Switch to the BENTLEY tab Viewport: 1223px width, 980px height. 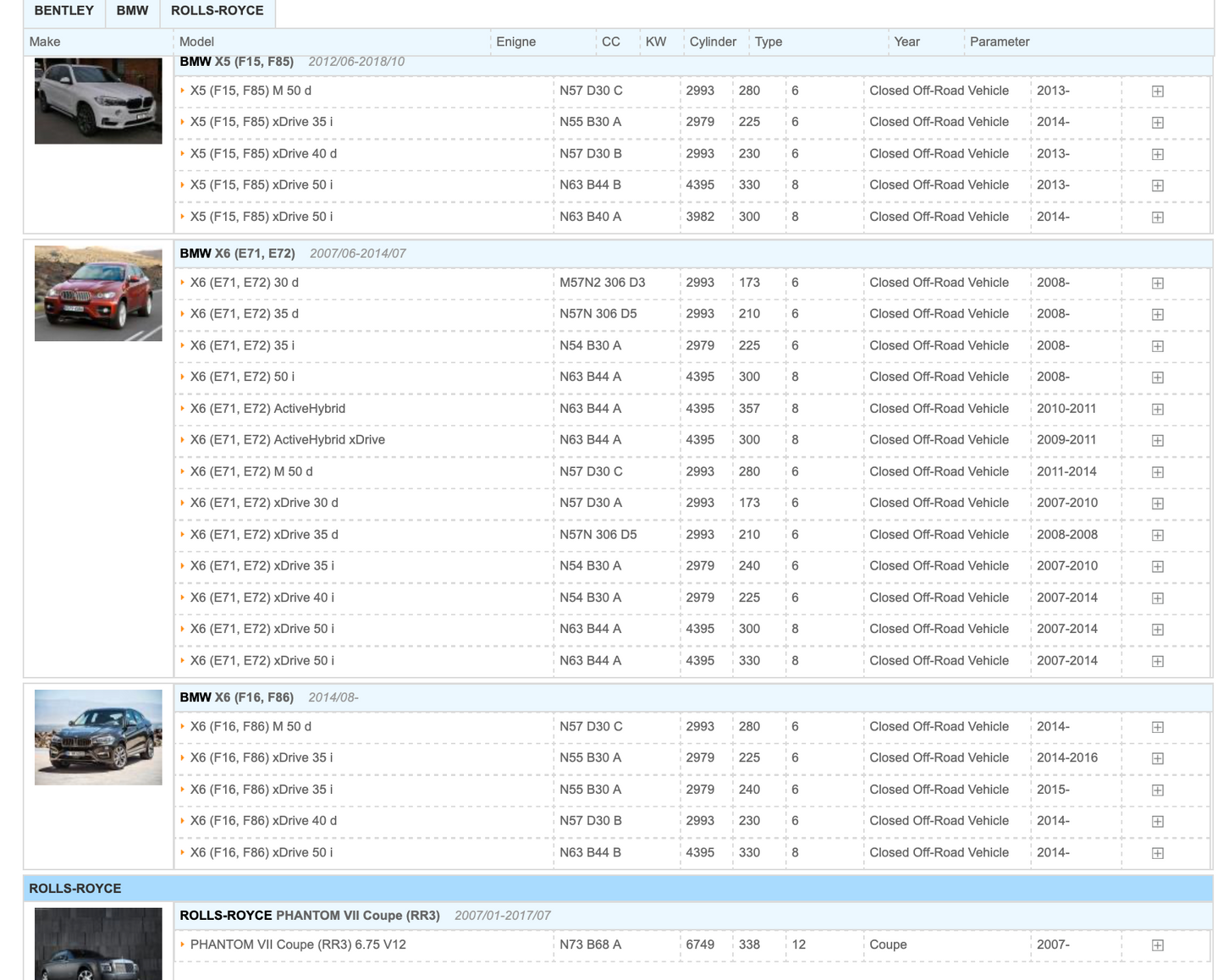[x=63, y=12]
